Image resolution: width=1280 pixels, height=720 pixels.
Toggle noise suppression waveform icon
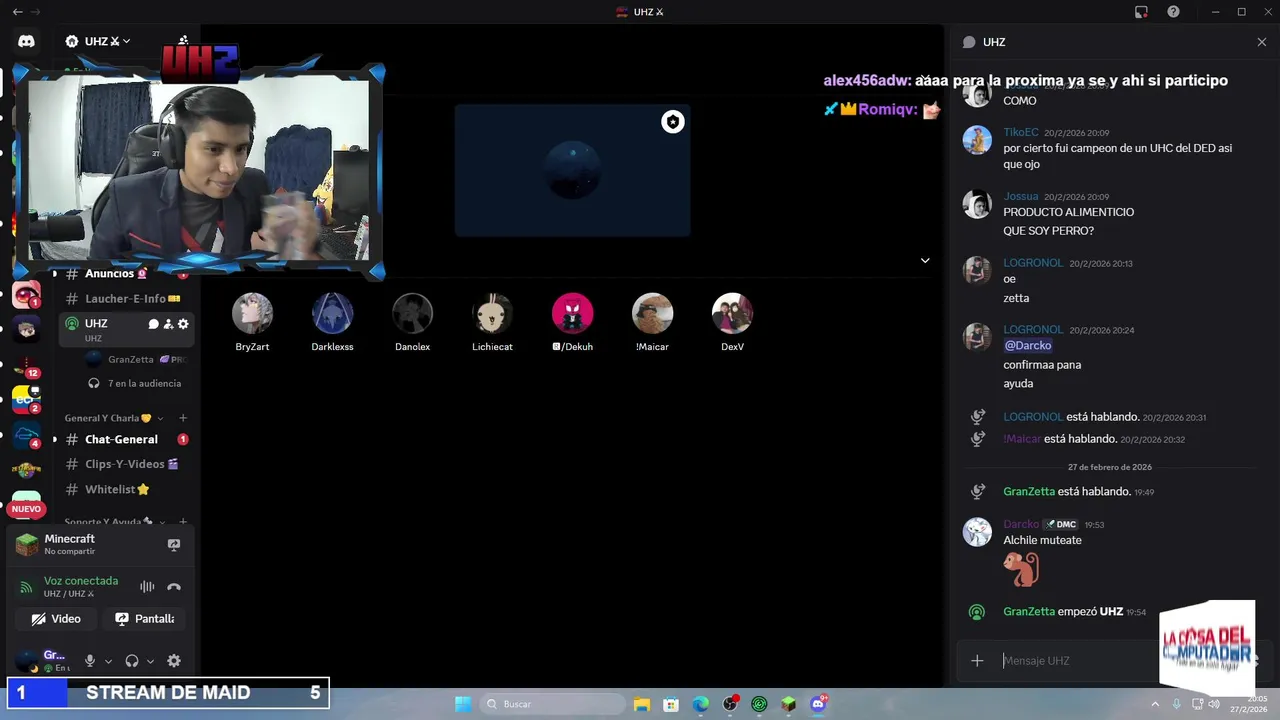click(147, 587)
